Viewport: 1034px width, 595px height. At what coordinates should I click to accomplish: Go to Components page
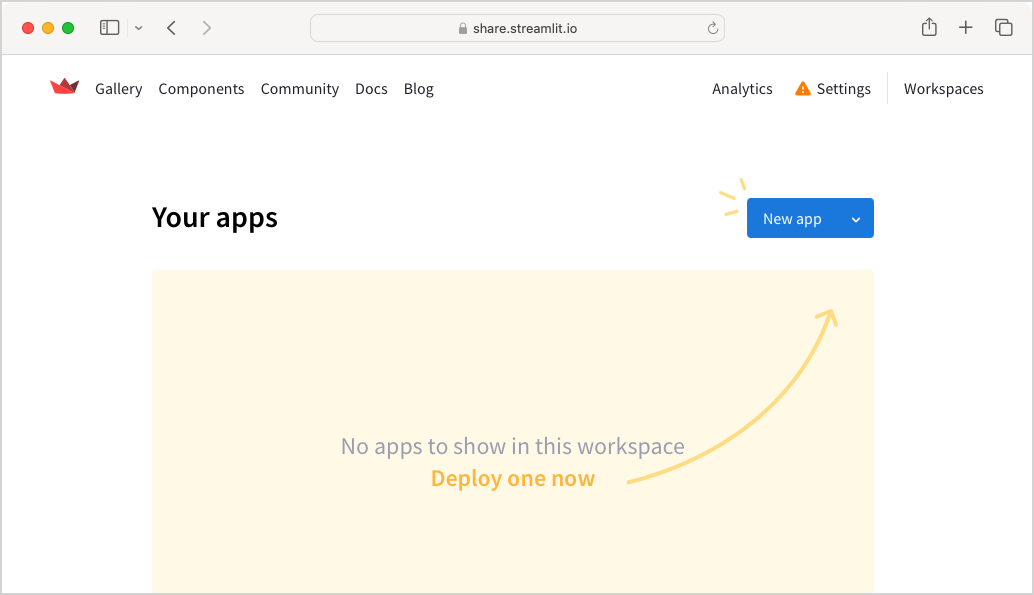201,89
